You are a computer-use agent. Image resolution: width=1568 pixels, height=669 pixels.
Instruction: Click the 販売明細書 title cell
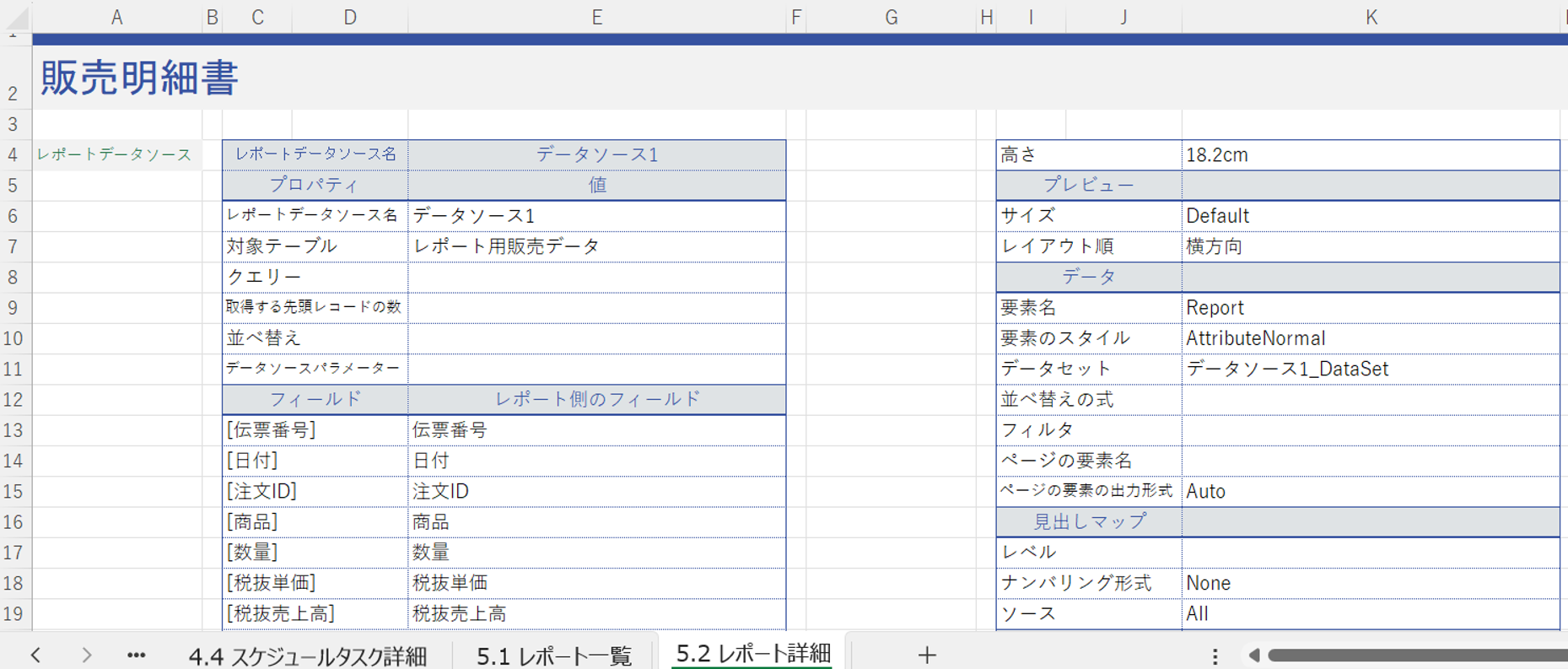140,78
